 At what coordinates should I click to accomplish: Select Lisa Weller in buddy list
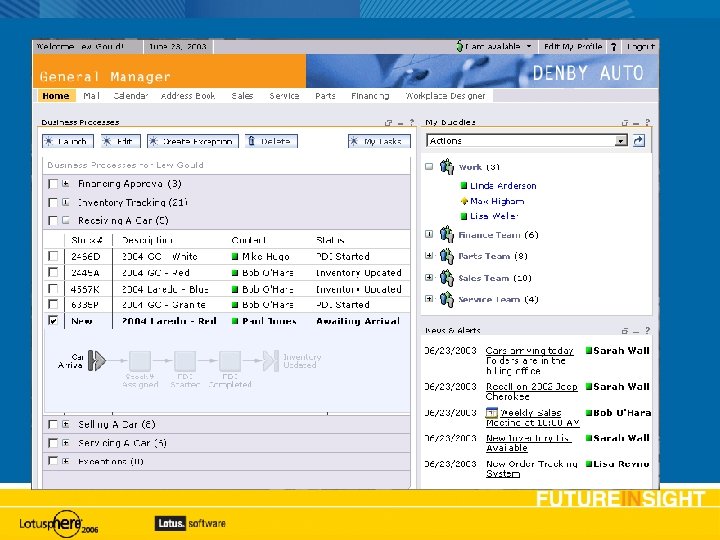[494, 216]
